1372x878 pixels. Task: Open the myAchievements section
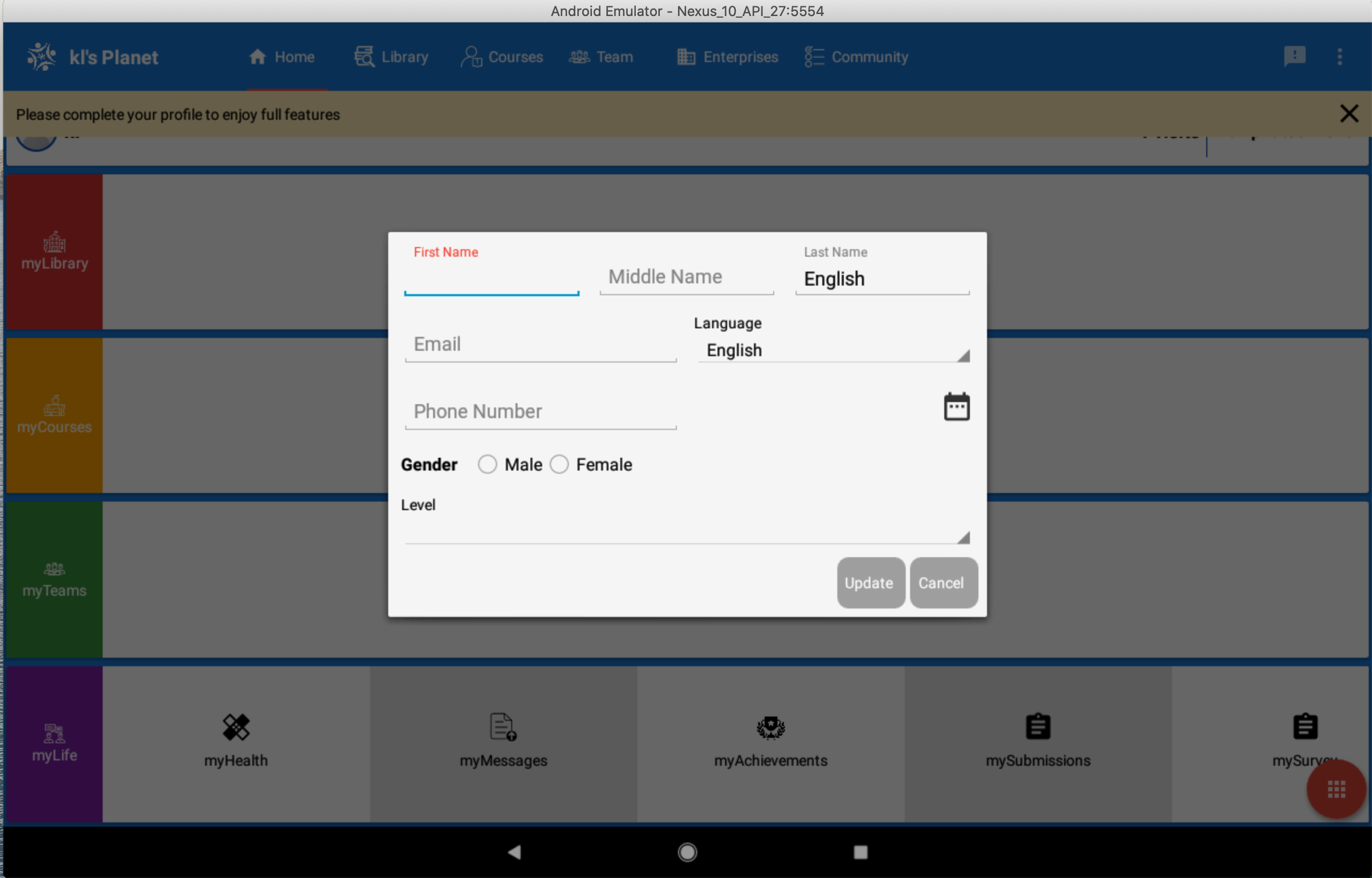[x=770, y=741]
